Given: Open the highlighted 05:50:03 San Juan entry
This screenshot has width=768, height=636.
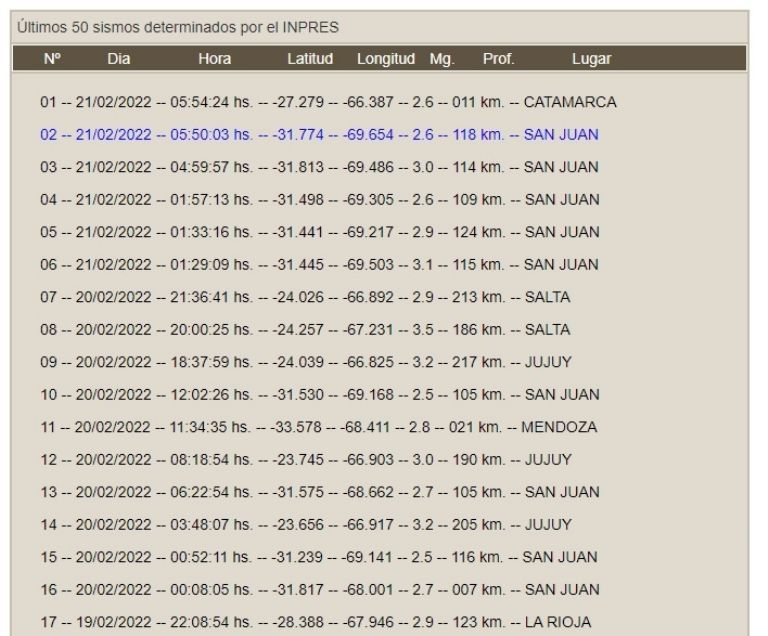Looking at the screenshot, I should [x=319, y=134].
